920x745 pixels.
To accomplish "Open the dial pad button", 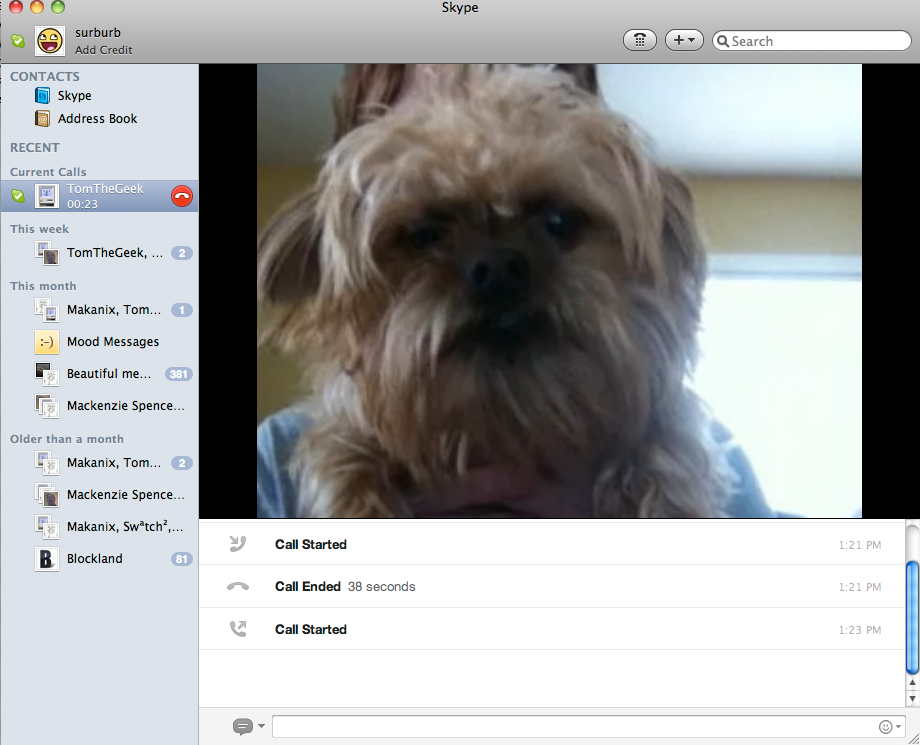I will coord(640,40).
